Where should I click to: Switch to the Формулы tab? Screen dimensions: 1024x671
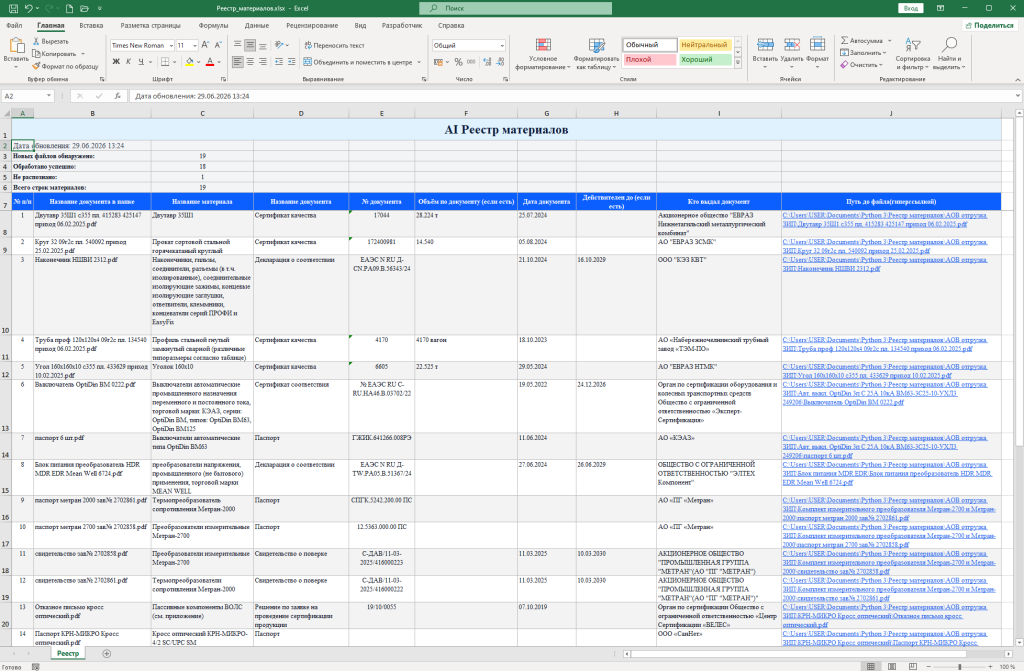pos(213,25)
